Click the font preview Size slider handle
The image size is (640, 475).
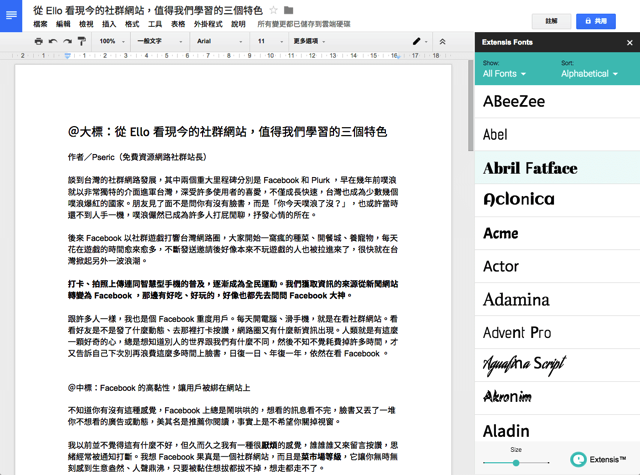pyautogui.click(x=516, y=463)
